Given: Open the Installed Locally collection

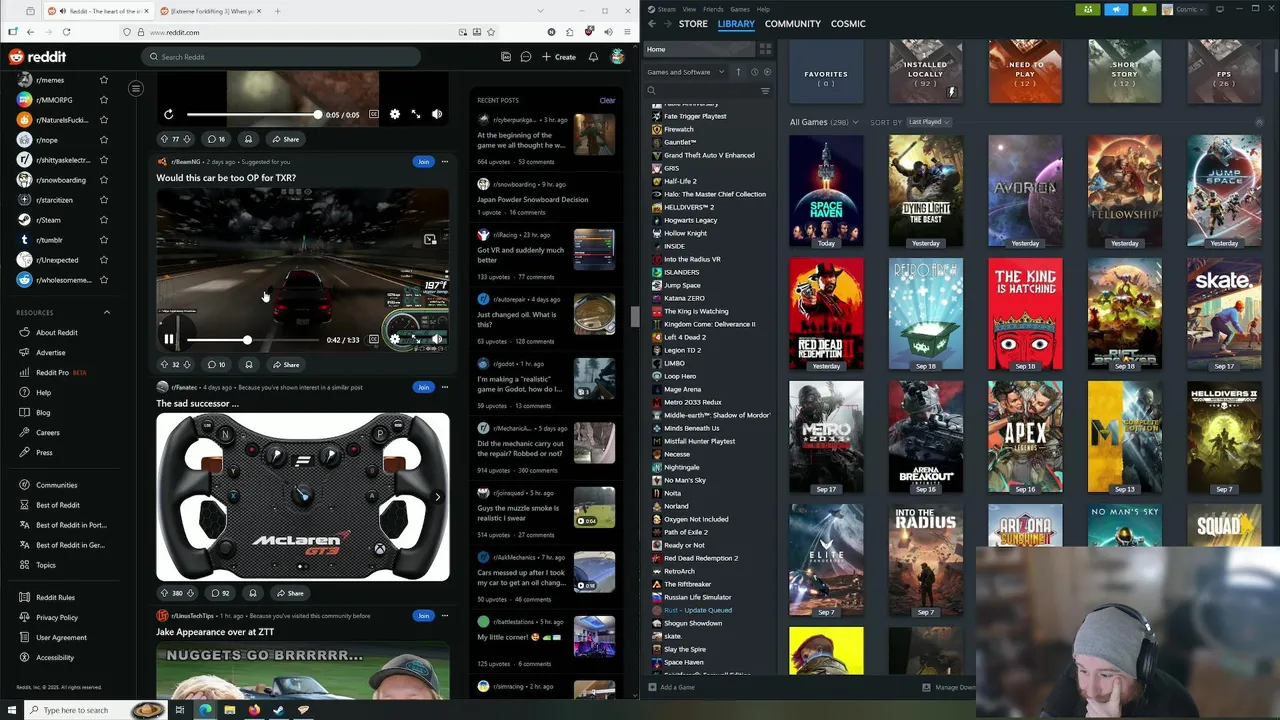Looking at the screenshot, I should [925, 73].
